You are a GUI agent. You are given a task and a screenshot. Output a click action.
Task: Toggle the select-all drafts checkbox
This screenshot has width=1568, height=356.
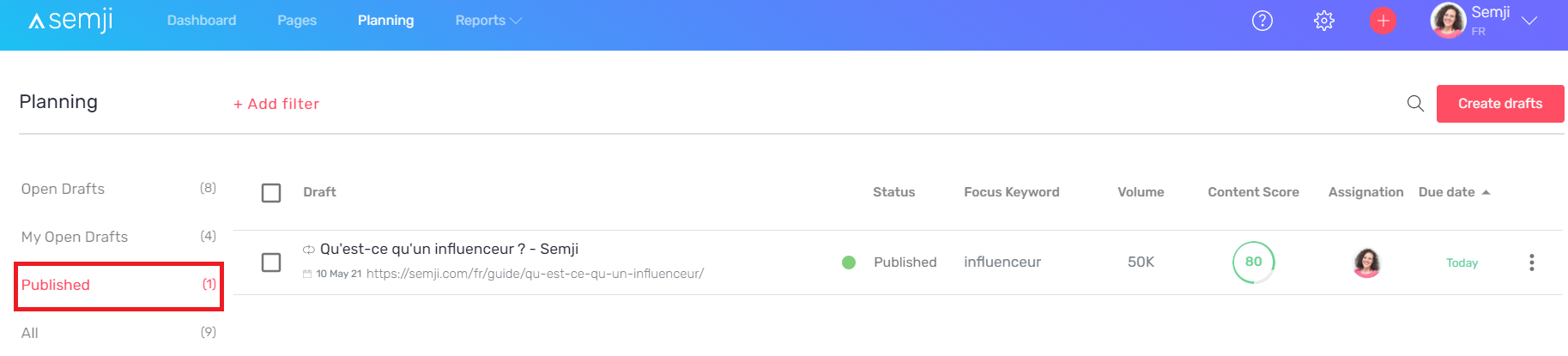271,193
